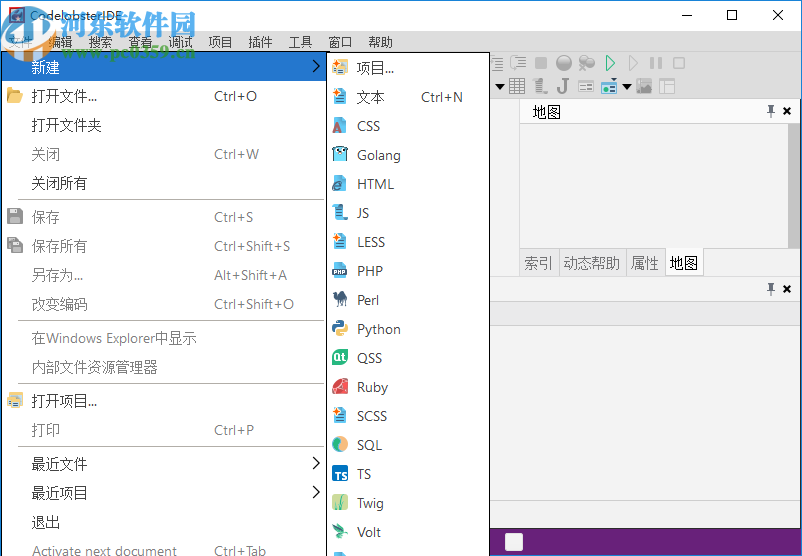The image size is (802, 556).
Task: Click the map panel vertical scrollbar
Action: click(794, 186)
